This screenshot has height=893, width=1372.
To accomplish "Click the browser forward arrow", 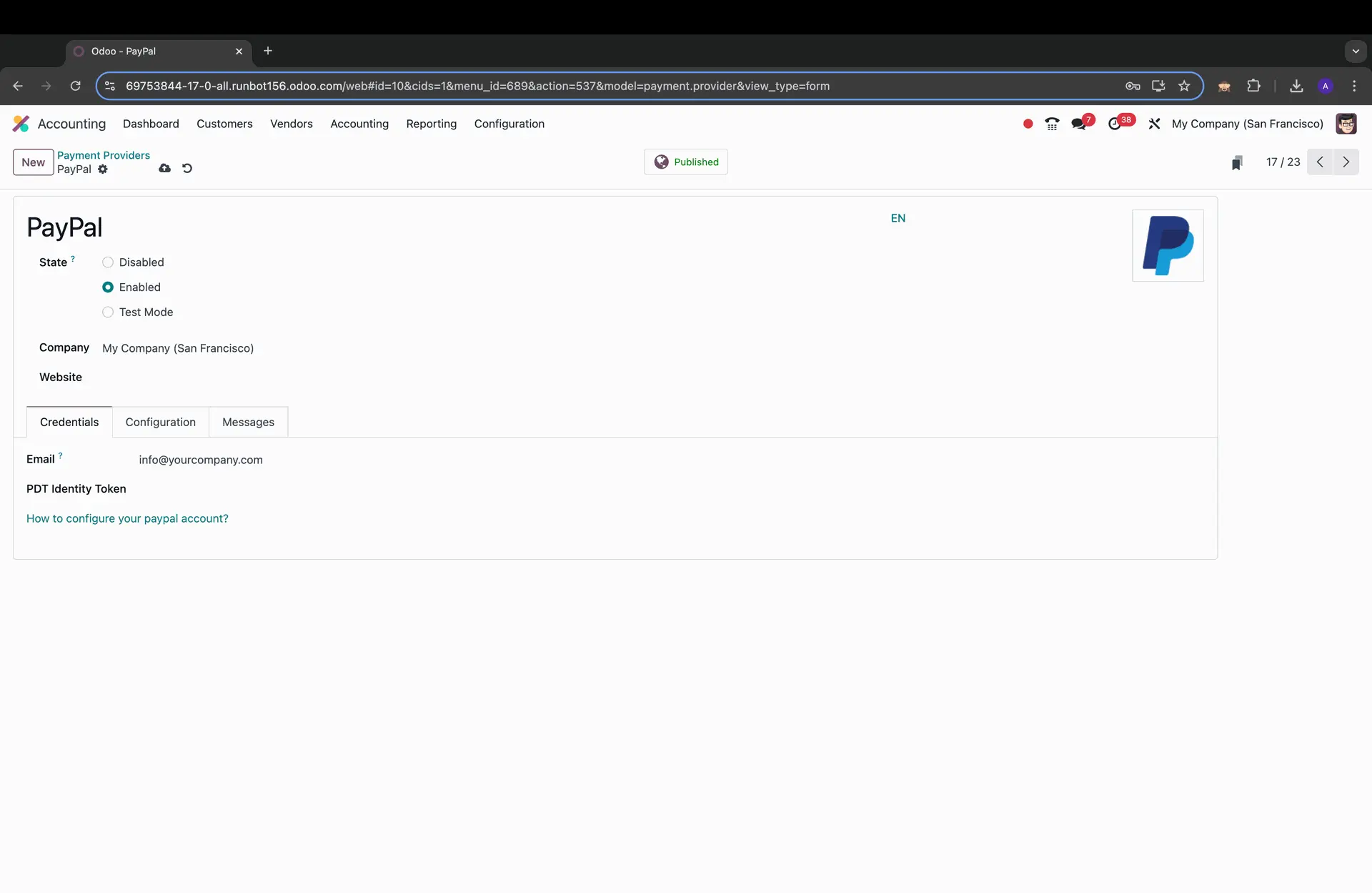I will (x=46, y=86).
